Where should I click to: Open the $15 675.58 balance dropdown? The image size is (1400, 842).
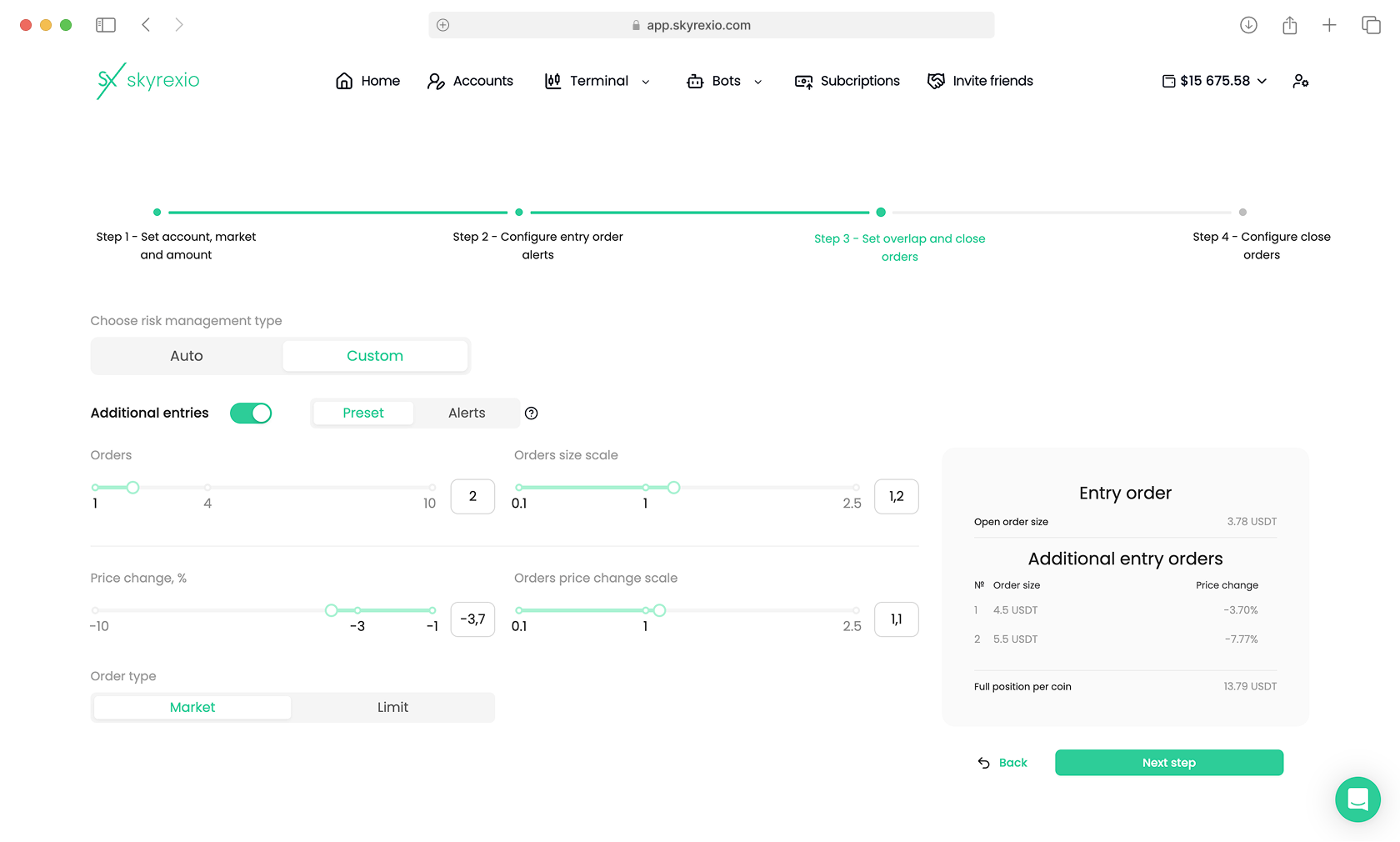point(1214,81)
